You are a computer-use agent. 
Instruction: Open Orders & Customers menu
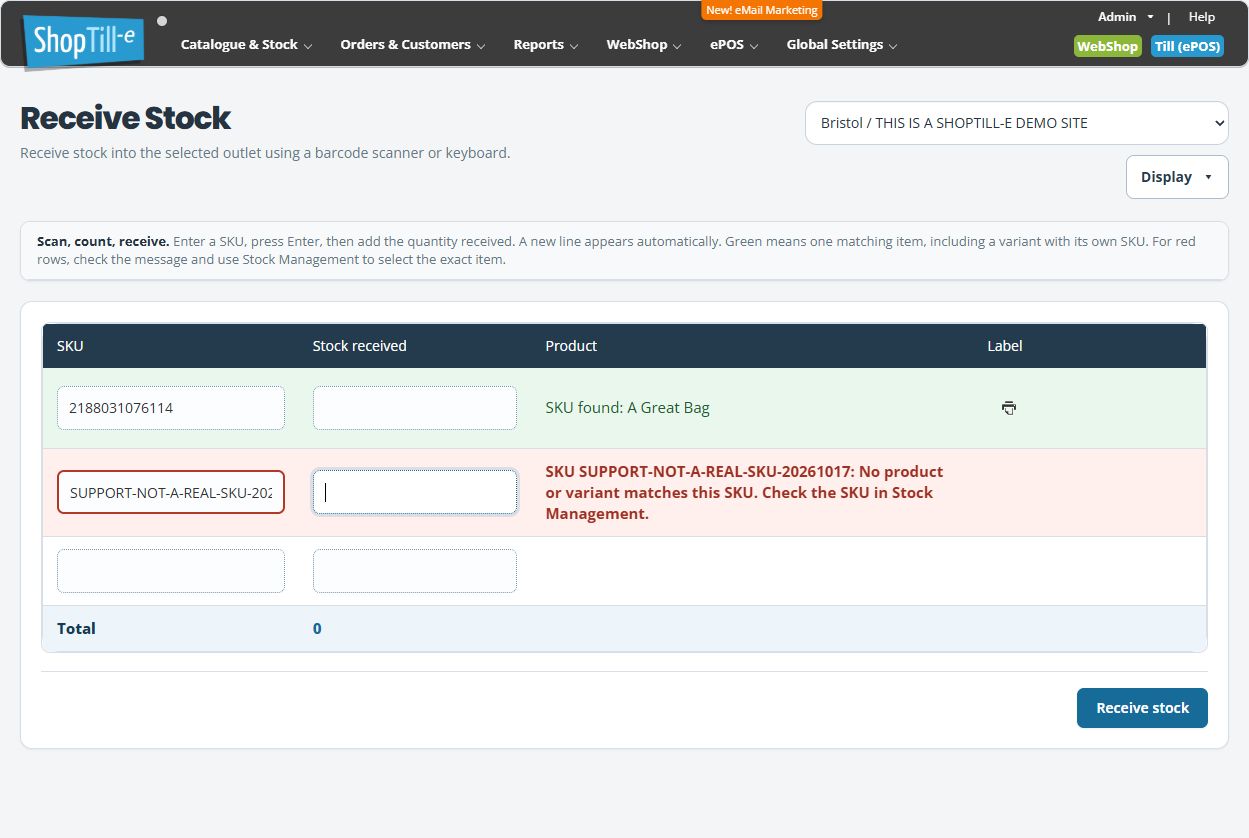coord(413,45)
